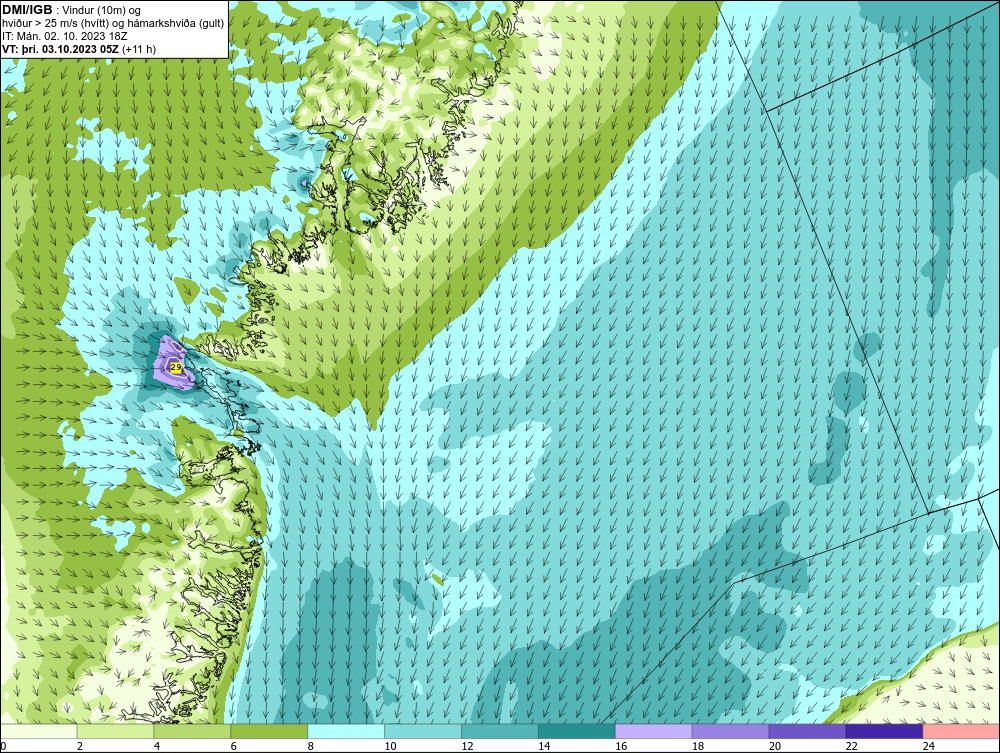The image size is (1000, 753).
Task: Select the 12–14 m/s teal legend swatch
Action: point(500,731)
